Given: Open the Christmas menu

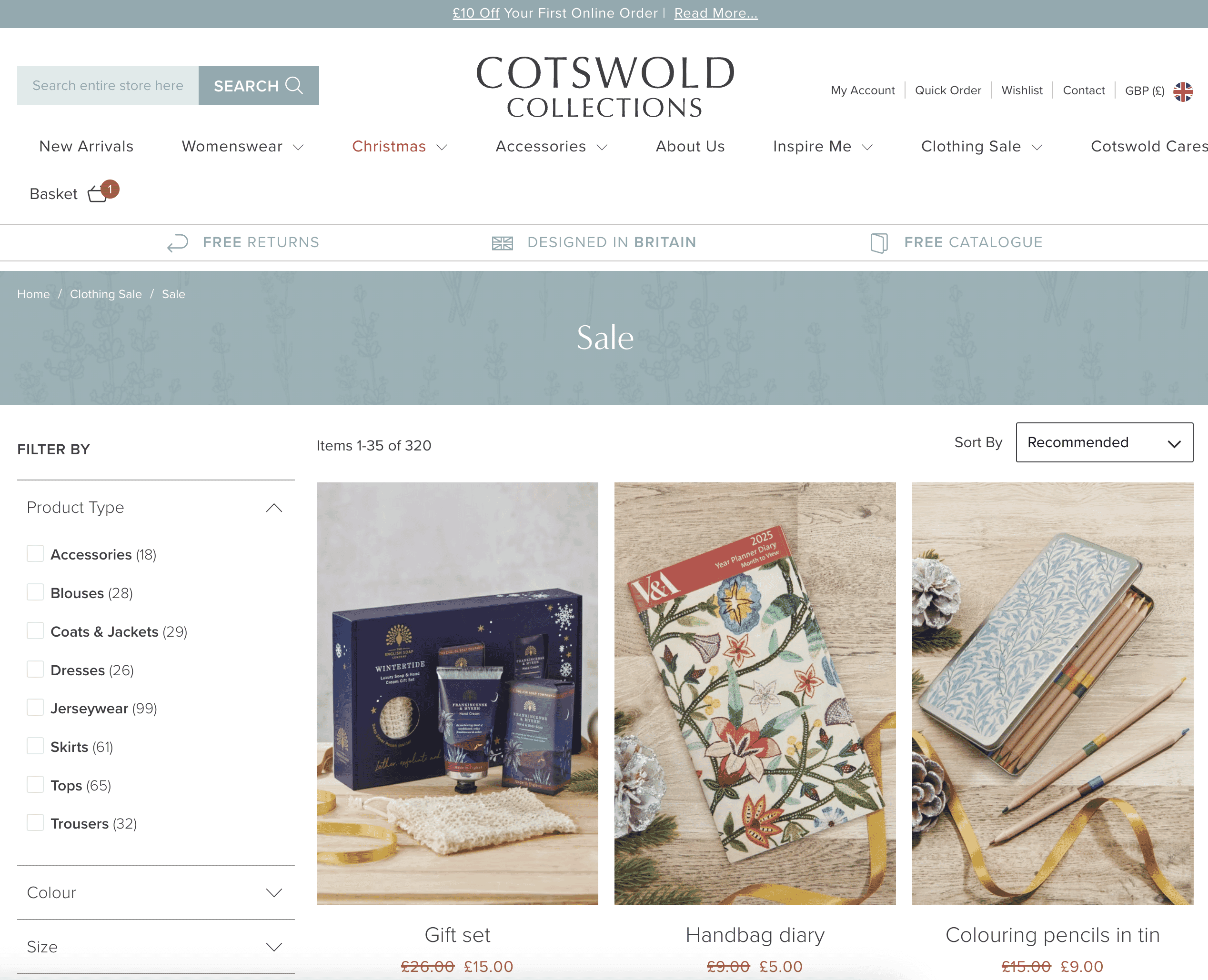Looking at the screenshot, I should (x=400, y=146).
